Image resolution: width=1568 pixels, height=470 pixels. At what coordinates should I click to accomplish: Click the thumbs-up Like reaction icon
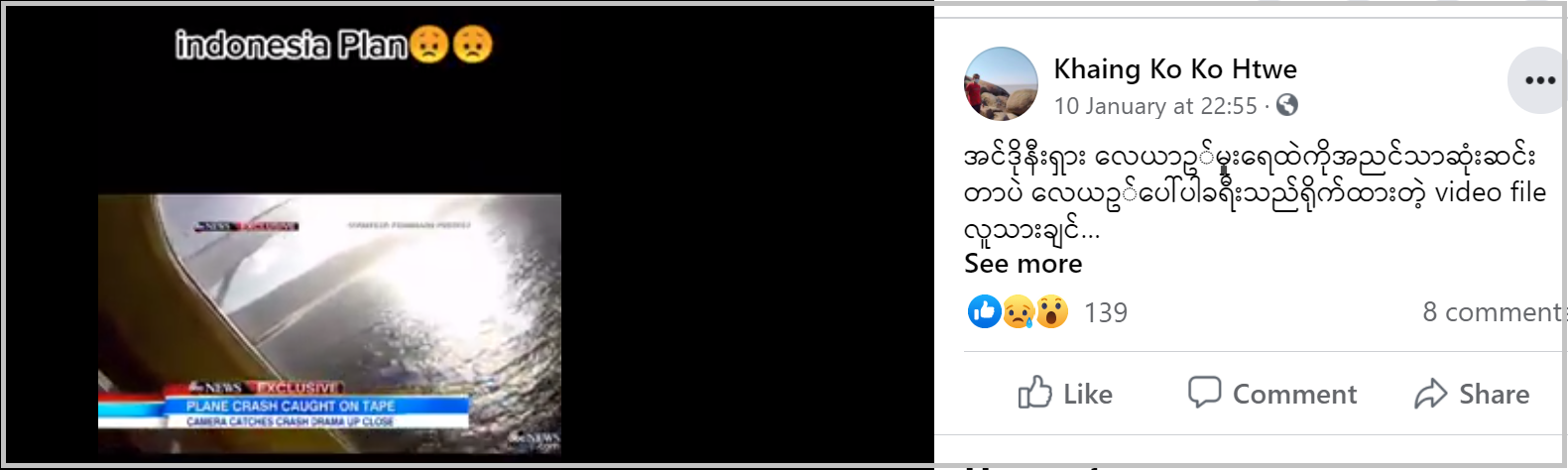(x=984, y=311)
